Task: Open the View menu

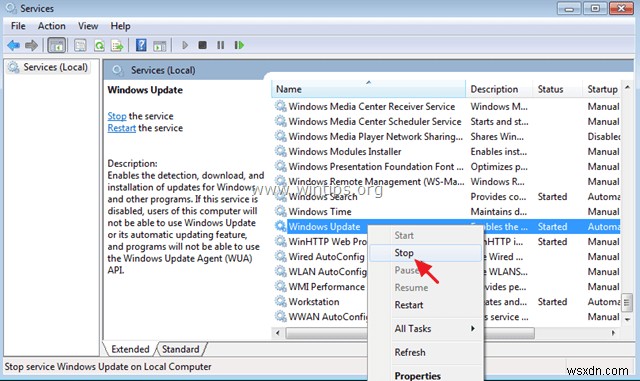Action: (x=88, y=26)
